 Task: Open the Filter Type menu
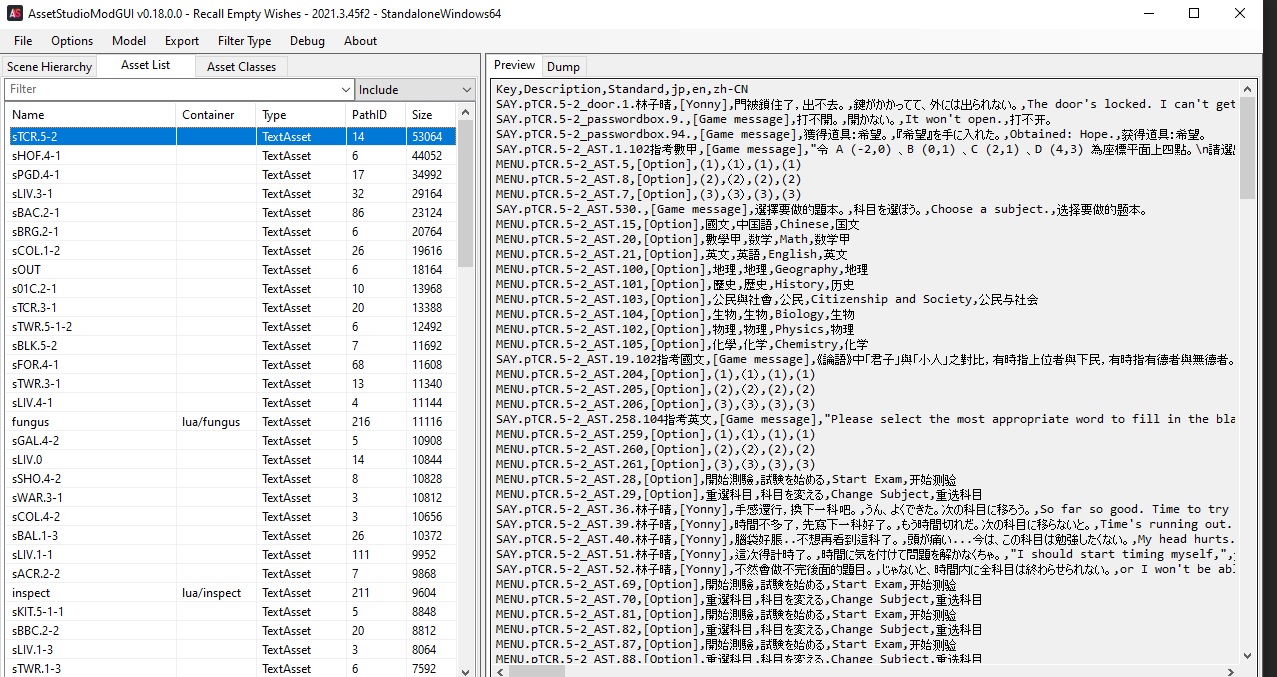(x=244, y=41)
